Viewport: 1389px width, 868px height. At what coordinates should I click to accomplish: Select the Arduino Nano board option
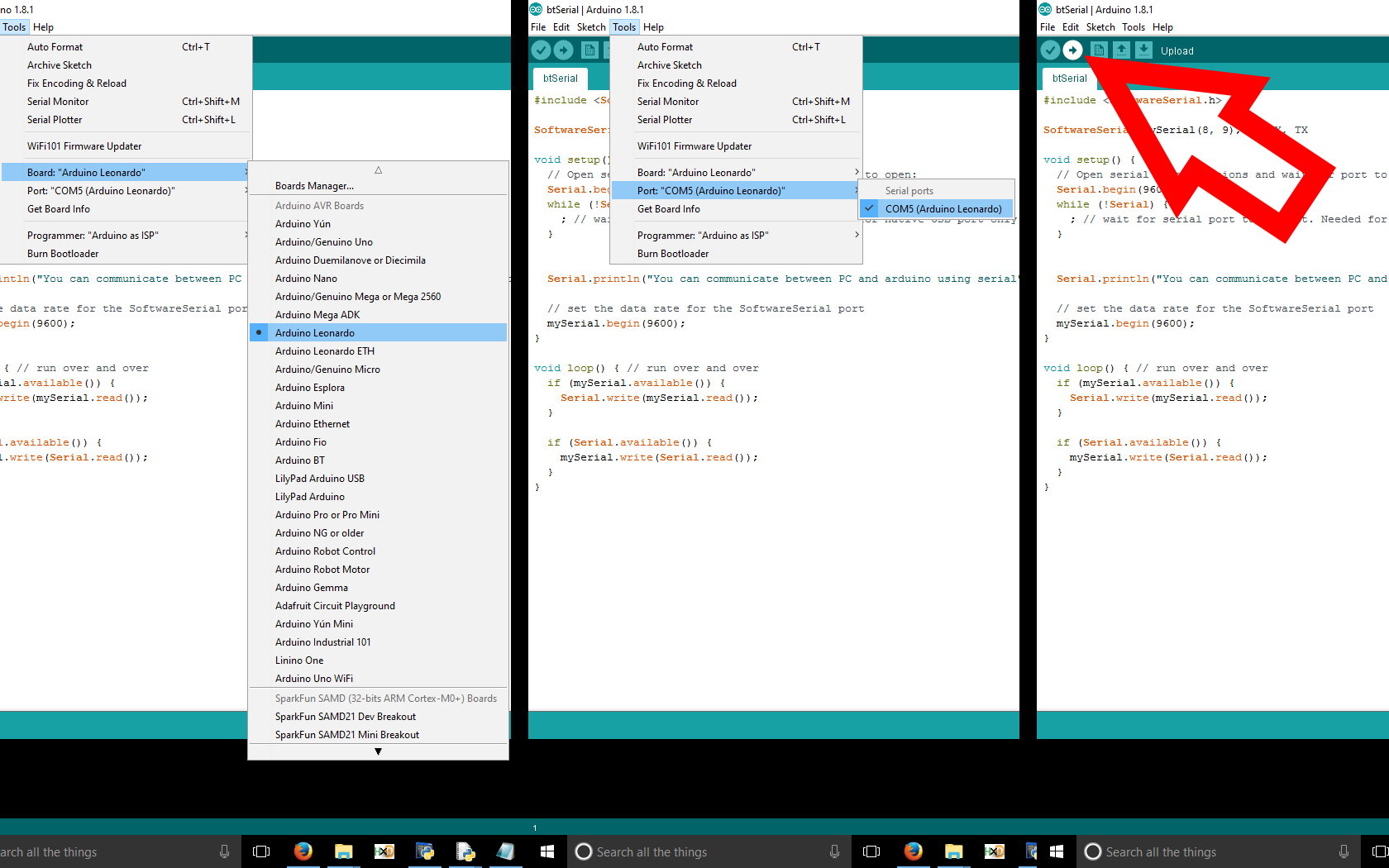tap(378, 278)
